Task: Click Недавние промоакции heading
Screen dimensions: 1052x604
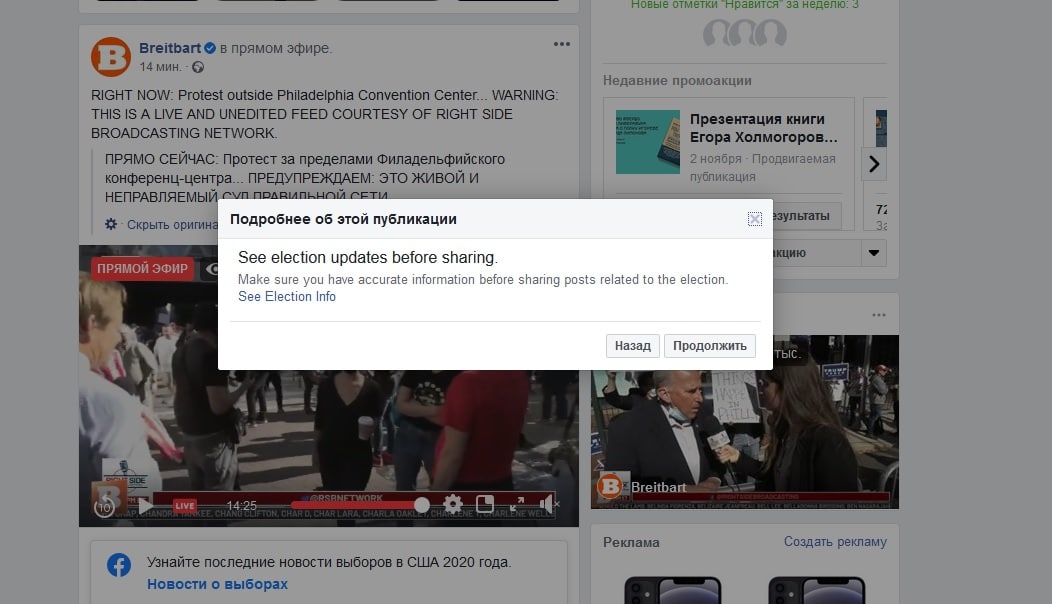Action: pyautogui.click(x=677, y=81)
